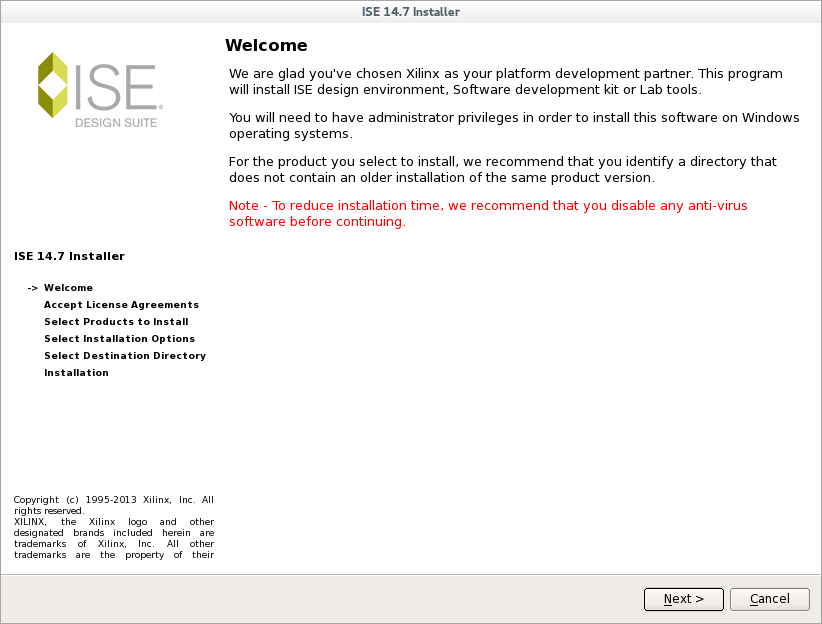Click the Next button to continue
Image resolution: width=822 pixels, height=624 pixels.
coord(684,599)
